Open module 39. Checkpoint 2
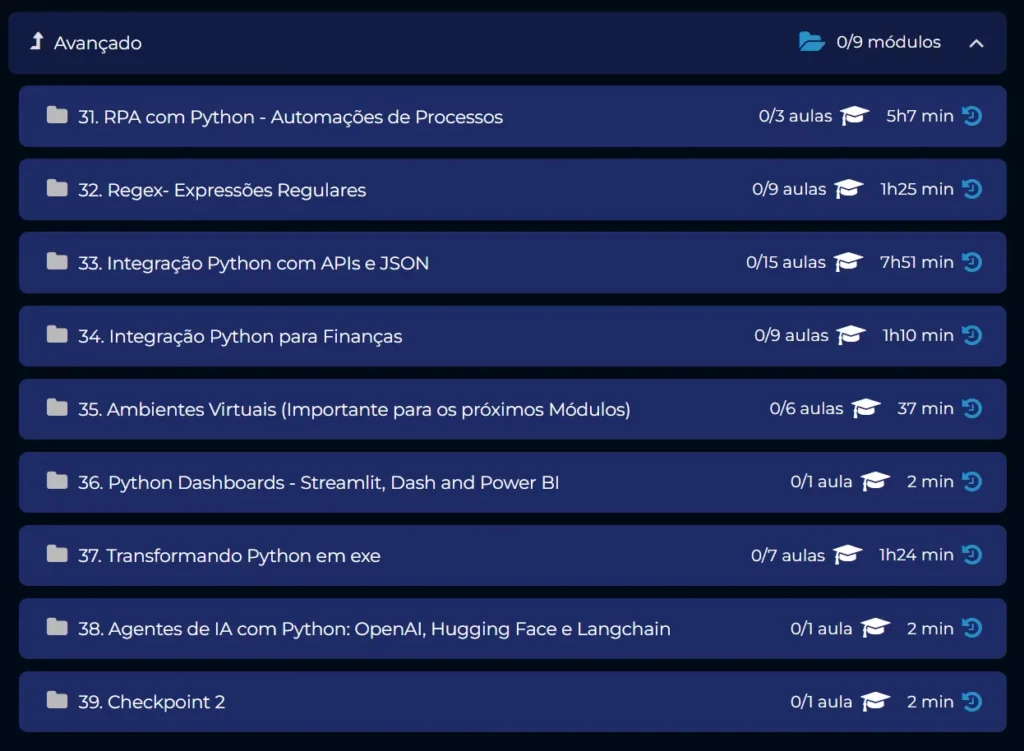The width and height of the screenshot is (1024, 751). (x=512, y=701)
